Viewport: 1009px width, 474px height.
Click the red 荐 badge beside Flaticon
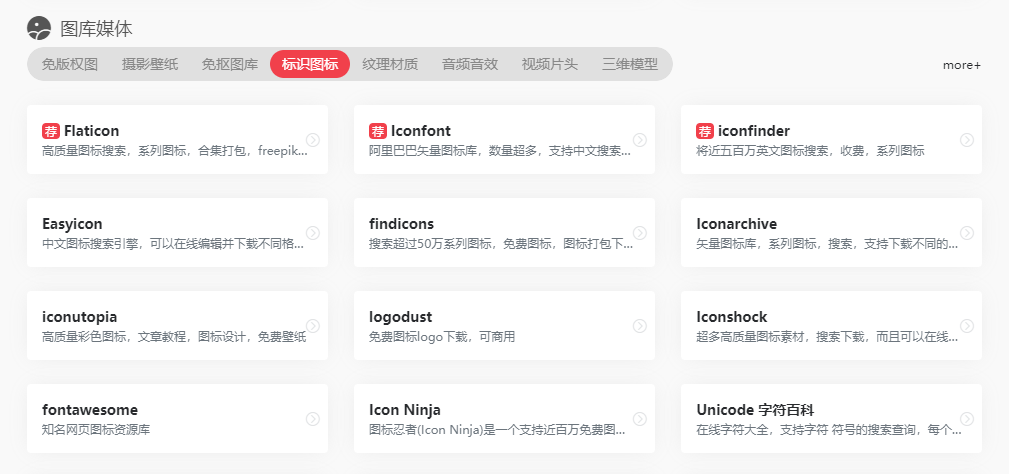coord(51,131)
